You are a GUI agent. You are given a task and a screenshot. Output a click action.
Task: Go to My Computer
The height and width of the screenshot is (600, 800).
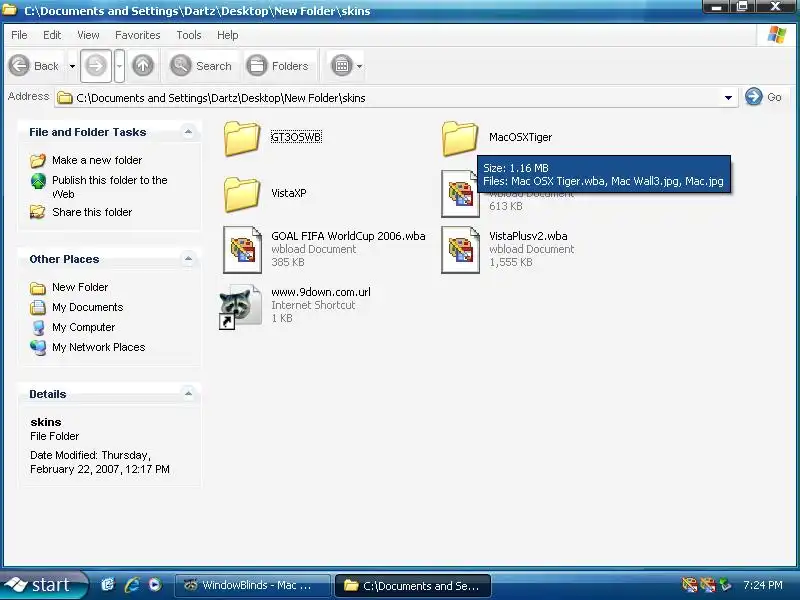84,327
